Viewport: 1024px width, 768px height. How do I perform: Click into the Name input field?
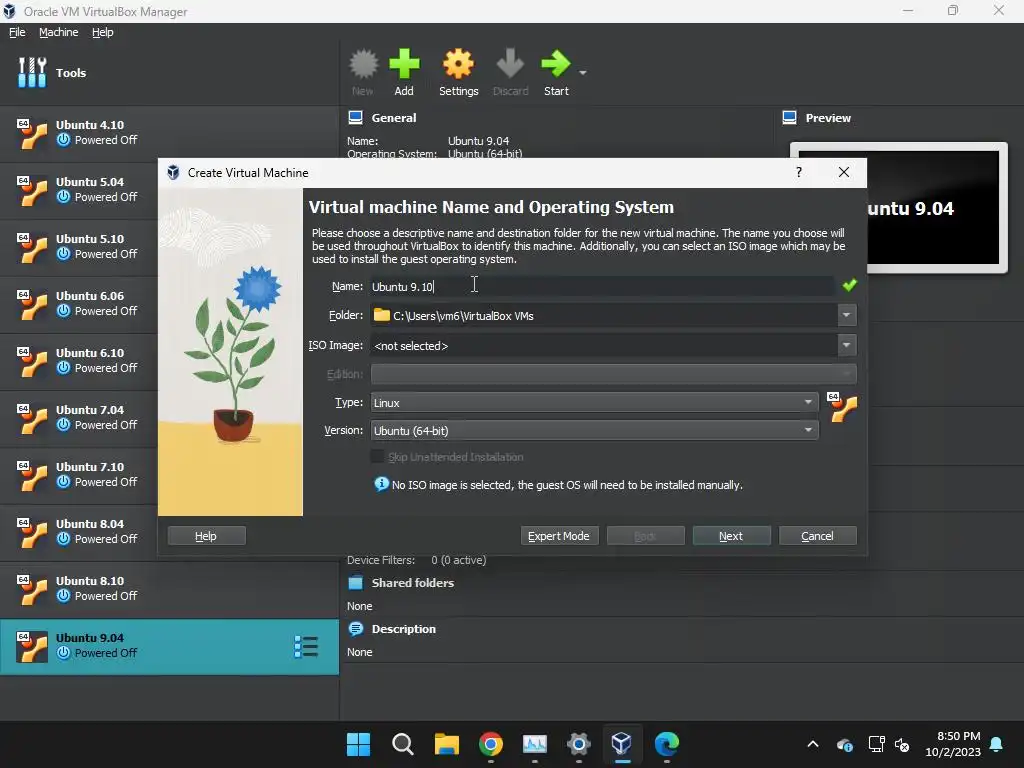(x=601, y=286)
